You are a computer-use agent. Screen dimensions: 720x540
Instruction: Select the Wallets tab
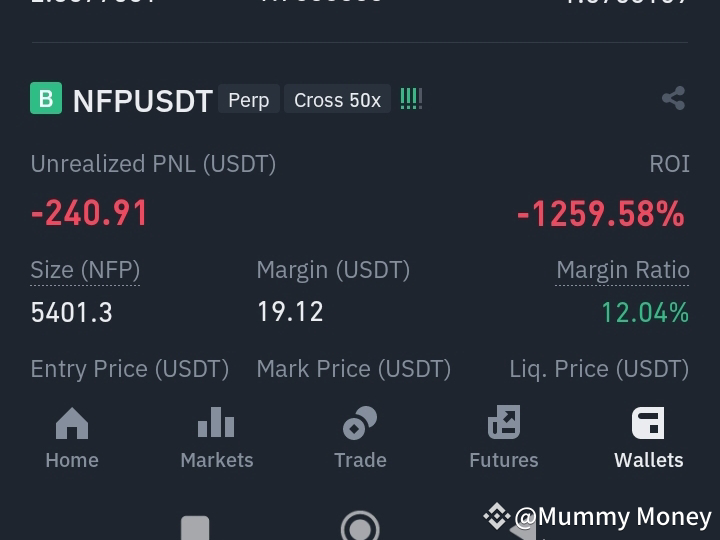648,438
